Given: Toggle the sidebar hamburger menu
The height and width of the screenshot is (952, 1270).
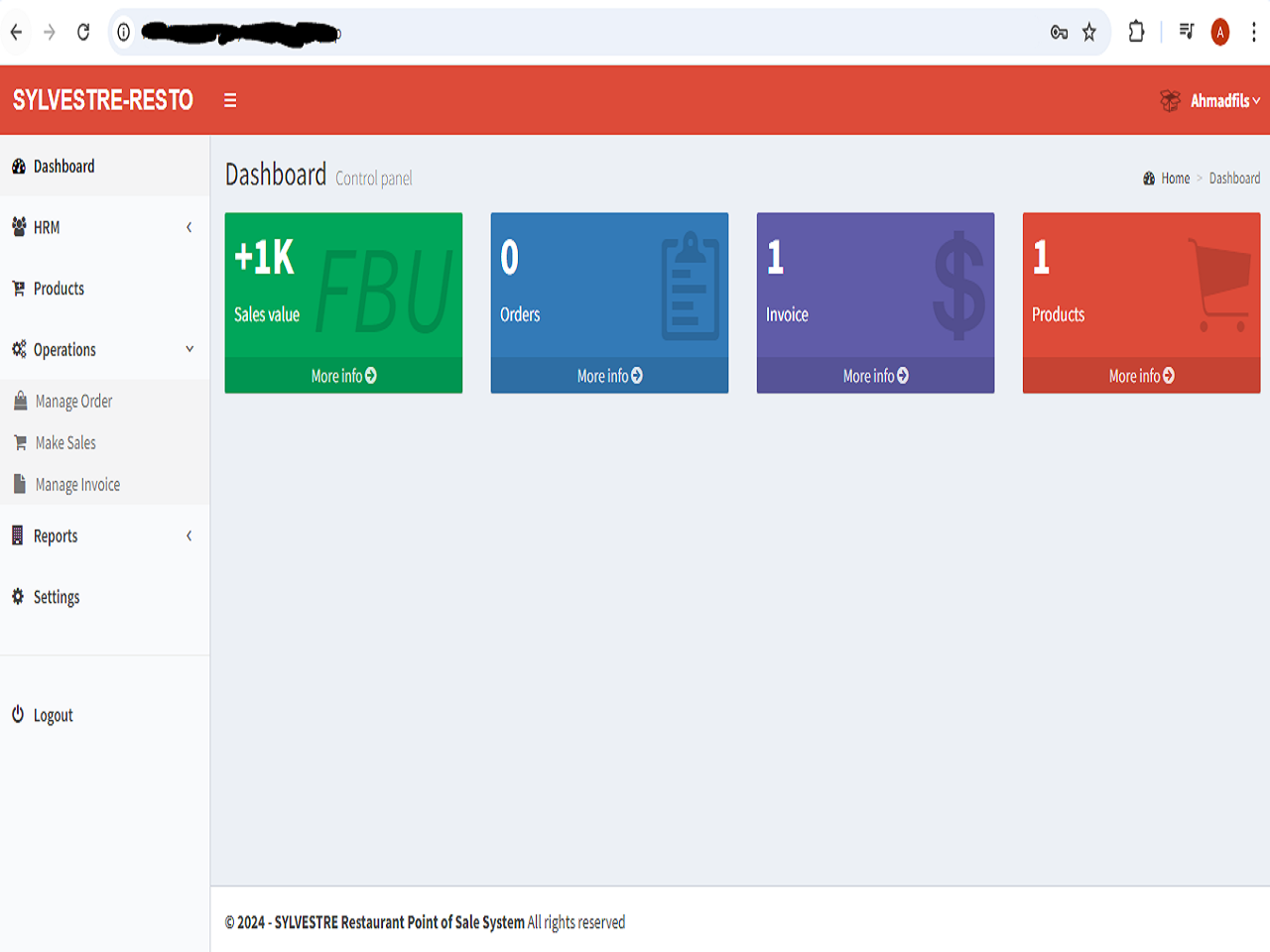Looking at the screenshot, I should [x=230, y=100].
